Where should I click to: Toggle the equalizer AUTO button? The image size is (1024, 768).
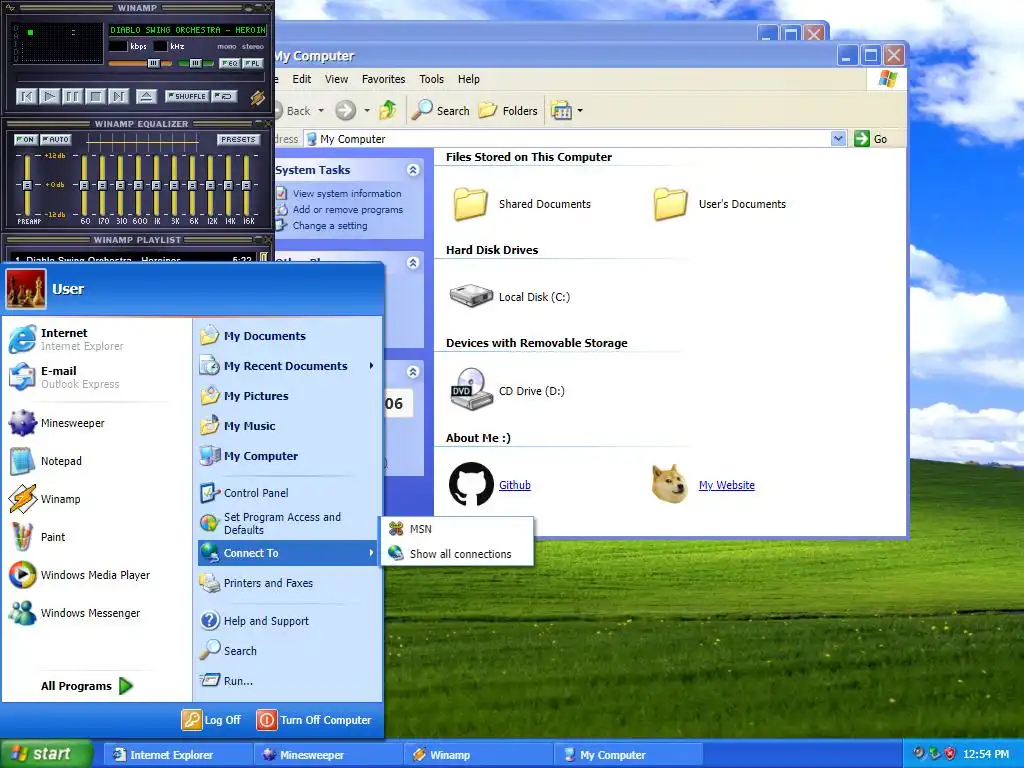tap(56, 139)
